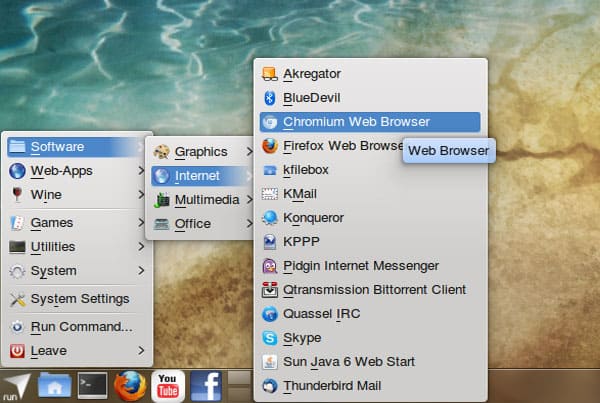Click the KMail envelope icon
This screenshot has width=600, height=403.
(270, 194)
